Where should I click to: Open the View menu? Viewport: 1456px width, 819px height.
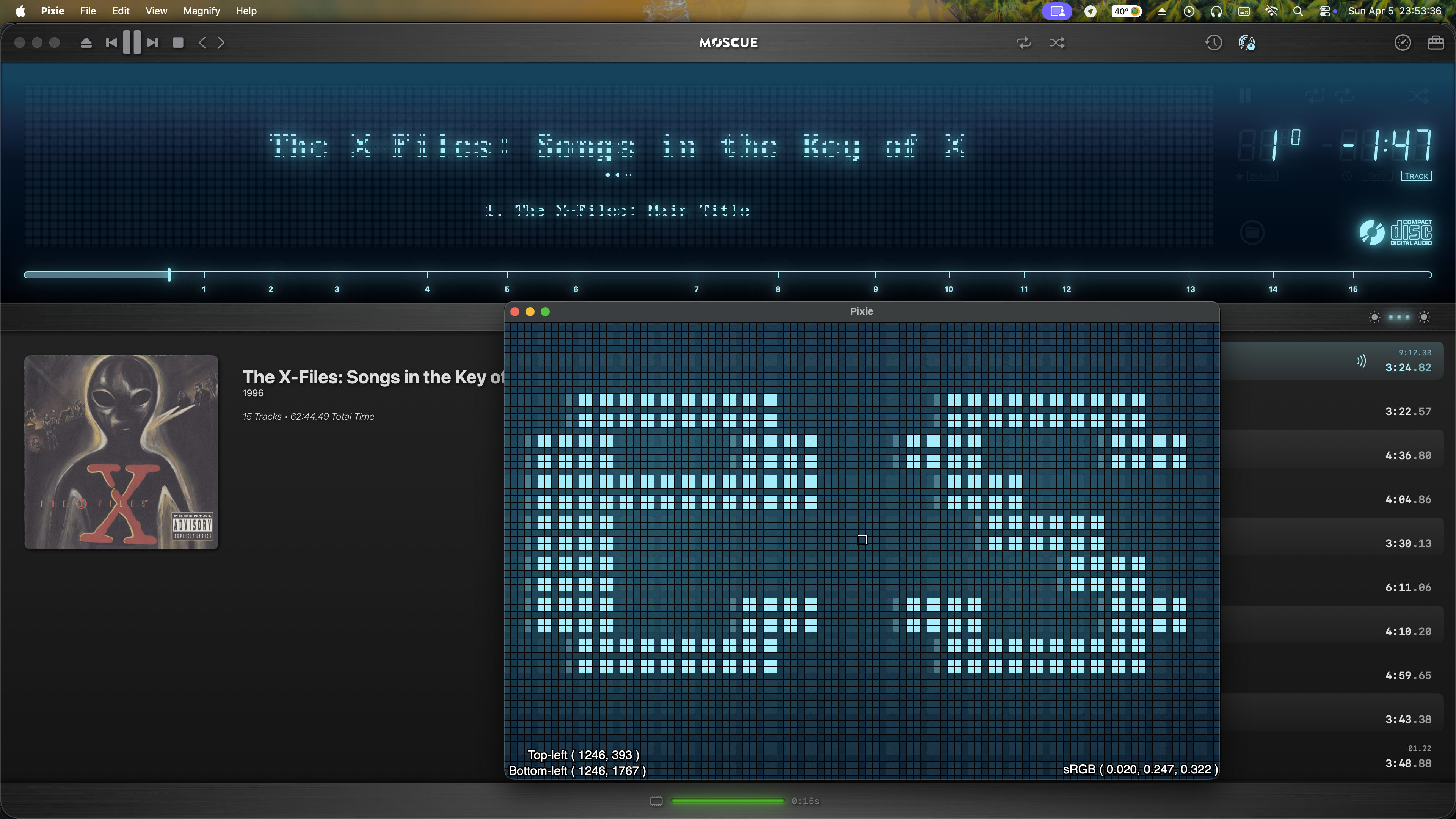coord(156,11)
